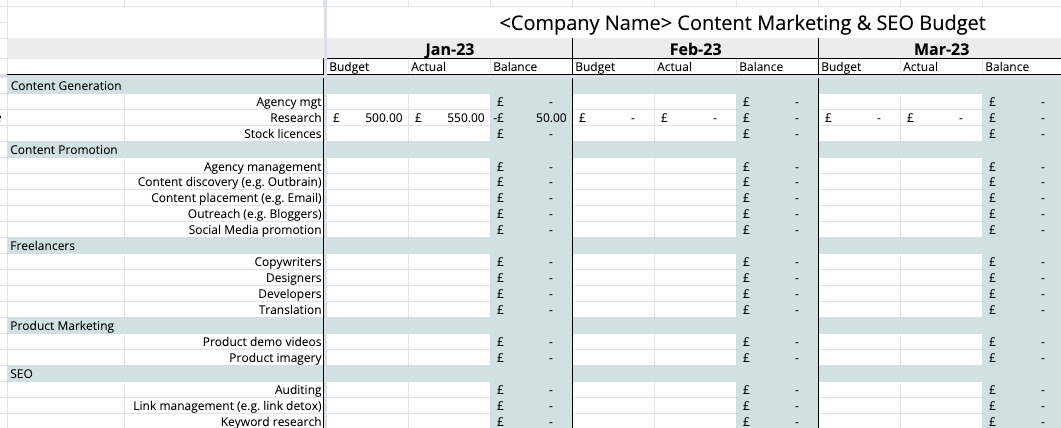Select the Agency mgt row label
This screenshot has width=1061, height=428.
[x=289, y=102]
